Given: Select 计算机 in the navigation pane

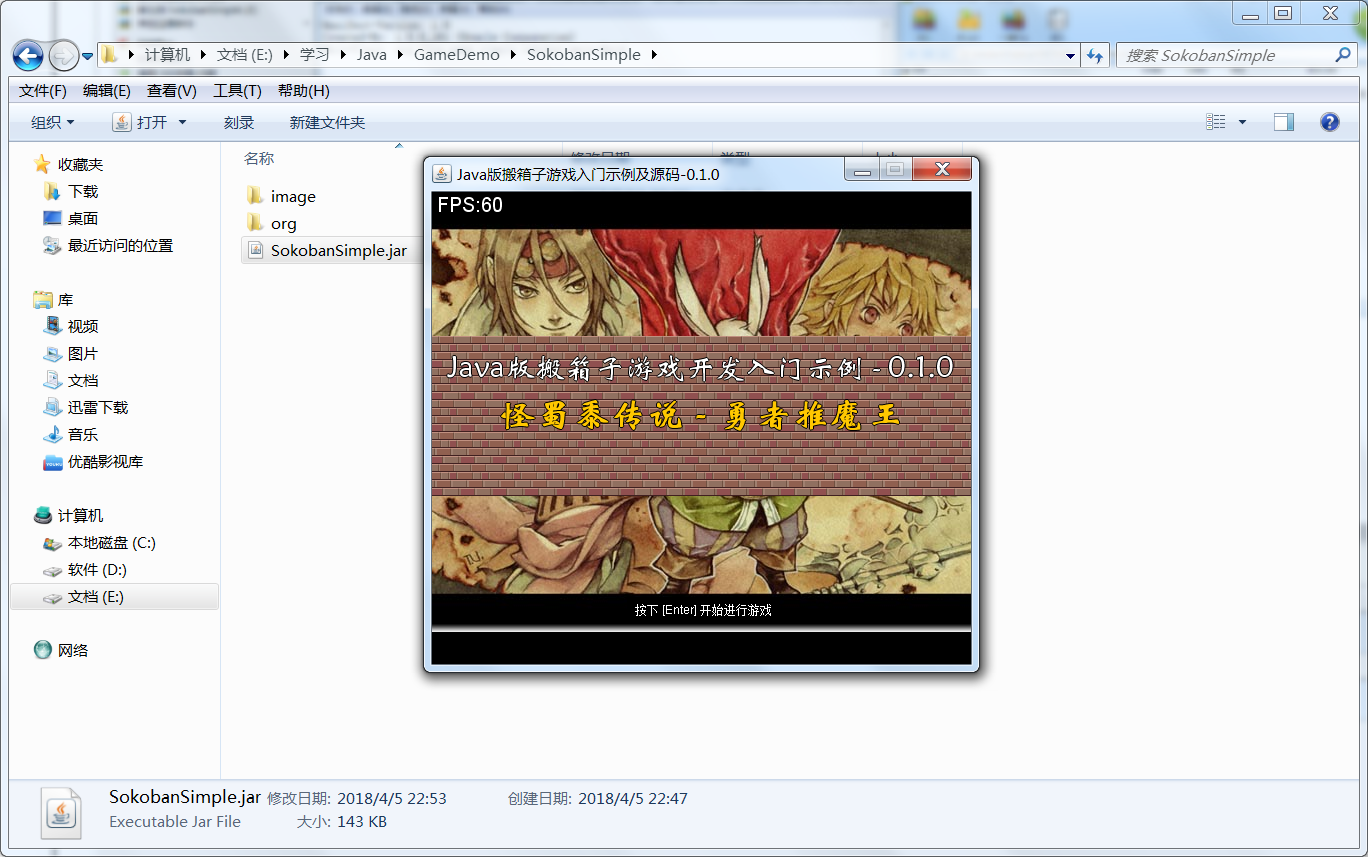Looking at the screenshot, I should pos(80,515).
